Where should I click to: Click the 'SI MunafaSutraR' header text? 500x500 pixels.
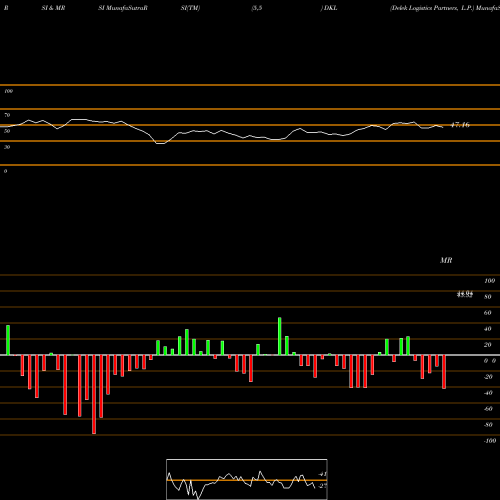123,8
